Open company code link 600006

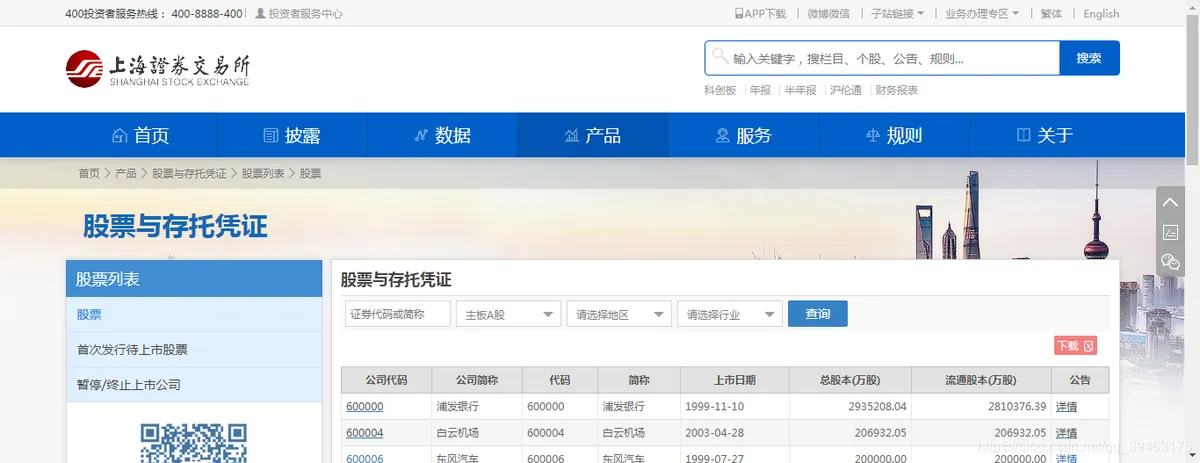364,458
